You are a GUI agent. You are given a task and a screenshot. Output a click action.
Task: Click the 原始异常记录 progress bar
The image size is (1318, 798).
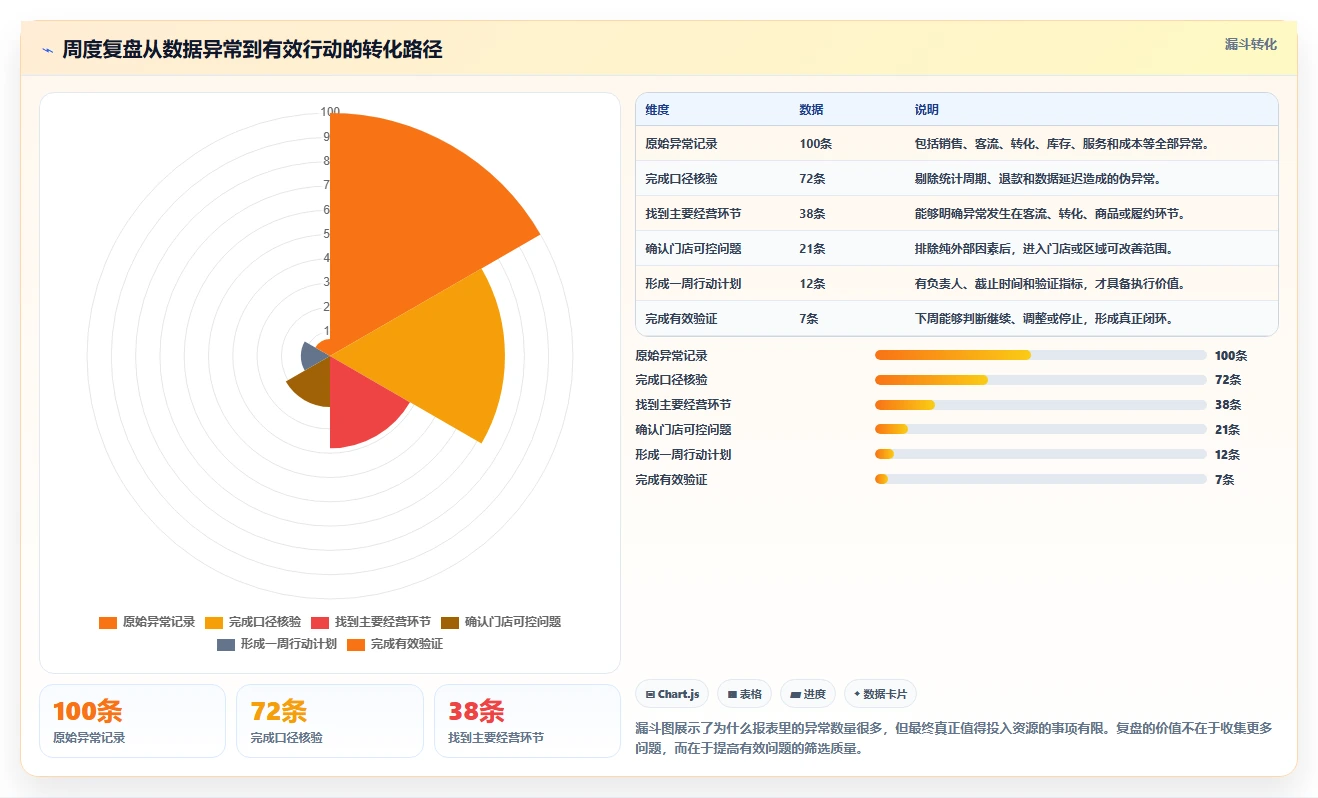click(x=1041, y=355)
